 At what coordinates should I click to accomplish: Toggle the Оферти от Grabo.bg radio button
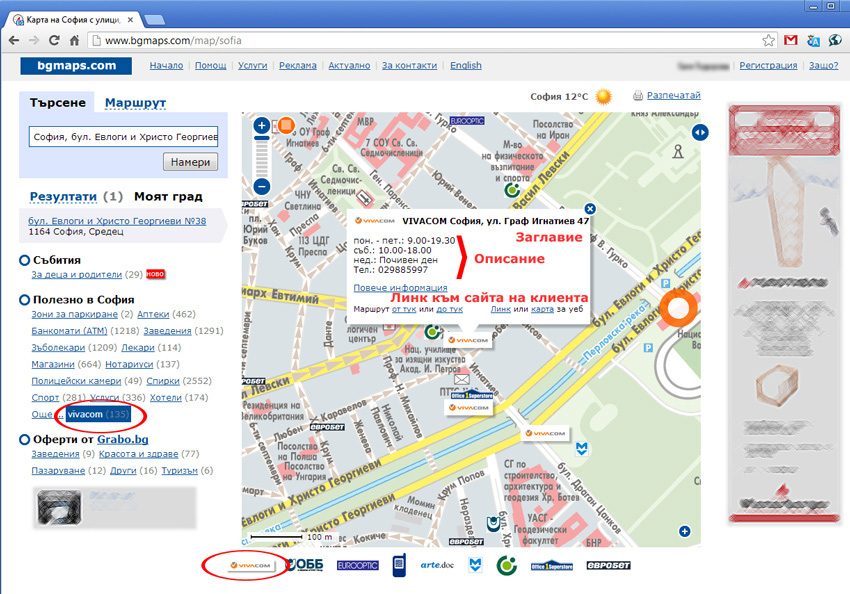point(24,439)
